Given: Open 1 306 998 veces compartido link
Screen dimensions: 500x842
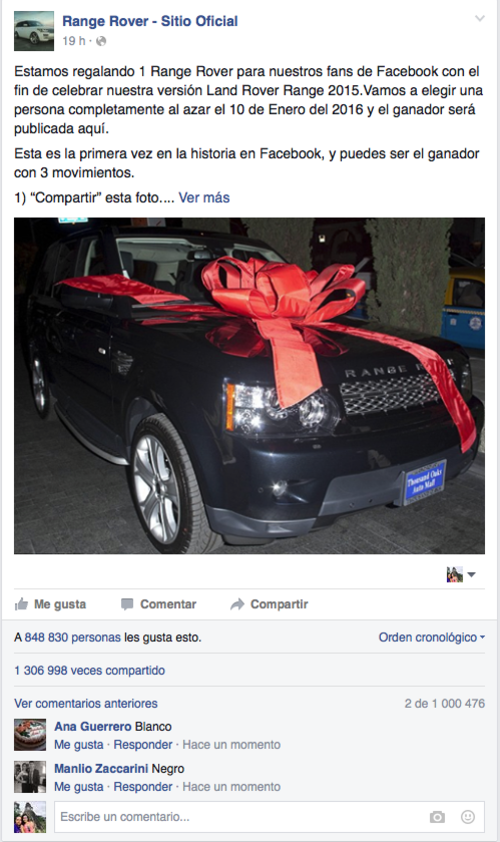Looking at the screenshot, I should pyautogui.click(x=90, y=670).
